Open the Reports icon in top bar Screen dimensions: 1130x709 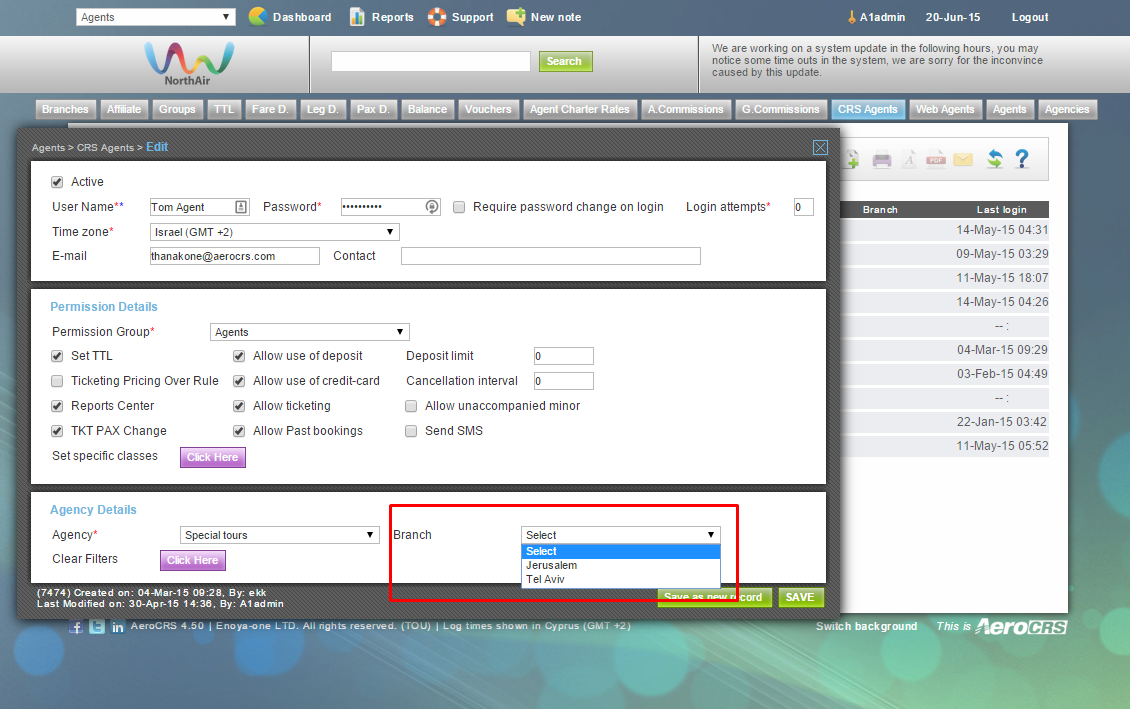click(x=357, y=17)
